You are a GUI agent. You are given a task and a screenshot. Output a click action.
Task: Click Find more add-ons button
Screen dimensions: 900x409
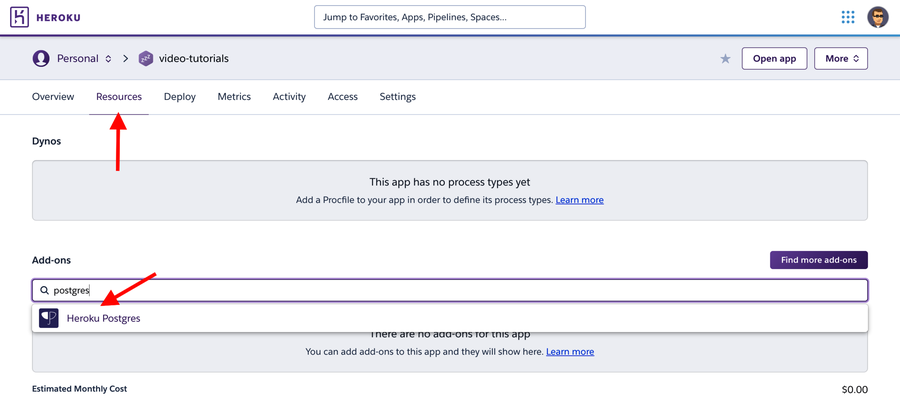click(818, 260)
